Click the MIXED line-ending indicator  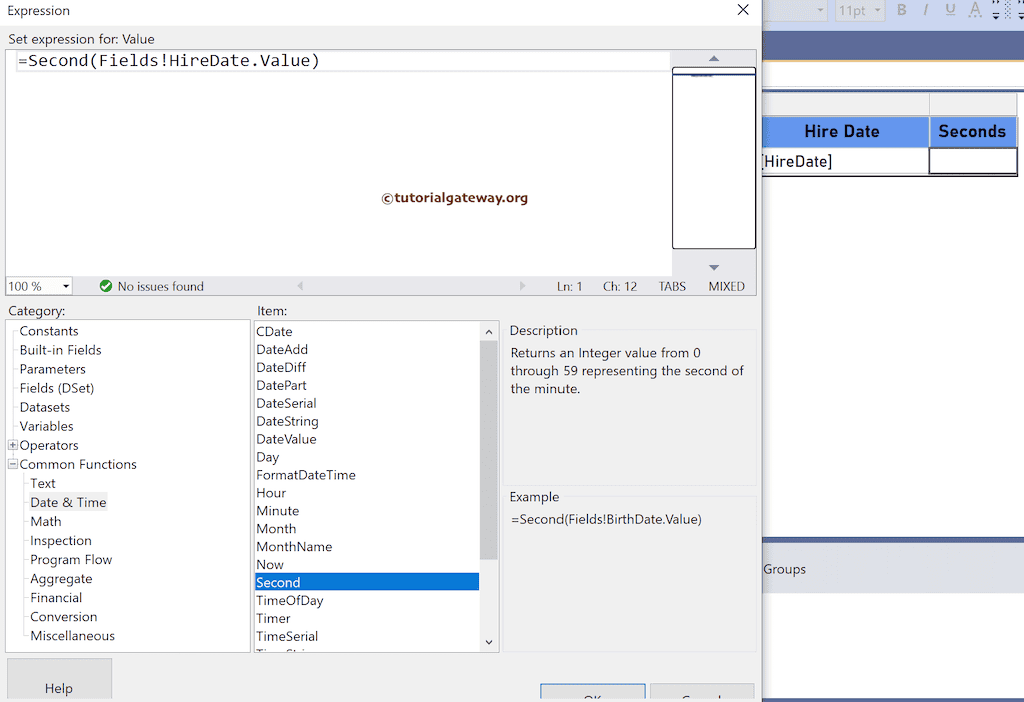tap(726, 286)
